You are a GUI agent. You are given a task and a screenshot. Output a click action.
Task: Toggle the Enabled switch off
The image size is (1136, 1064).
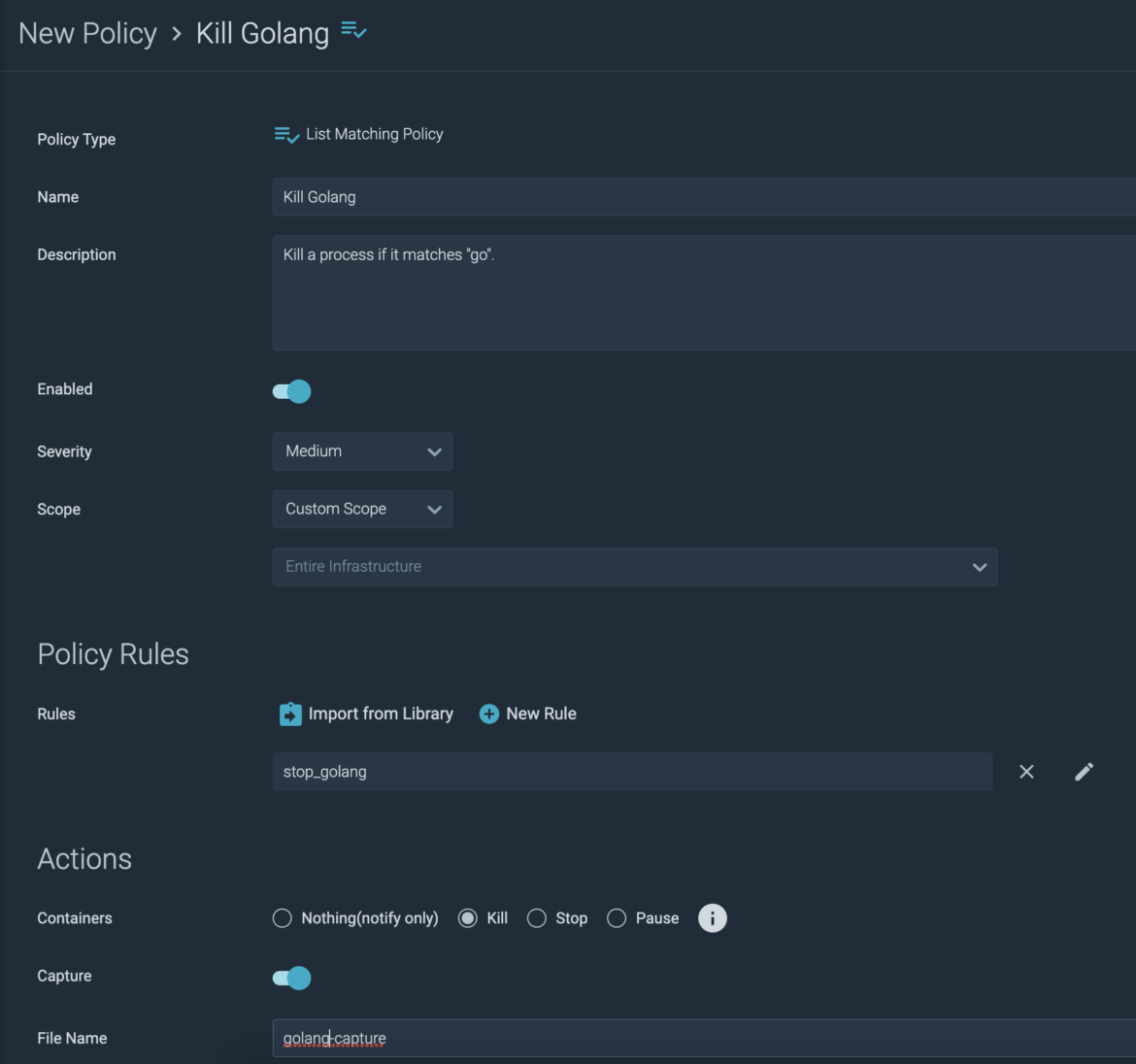click(292, 391)
